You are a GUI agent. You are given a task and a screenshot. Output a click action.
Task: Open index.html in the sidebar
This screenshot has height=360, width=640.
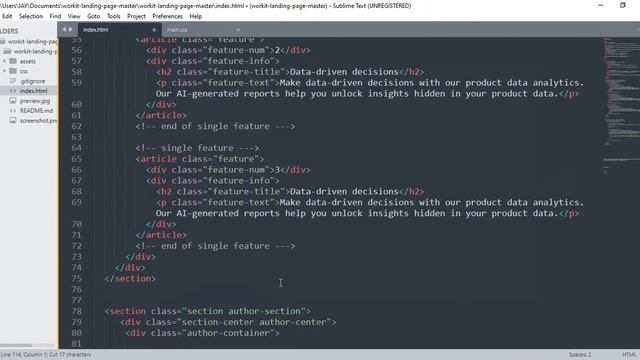[33, 91]
